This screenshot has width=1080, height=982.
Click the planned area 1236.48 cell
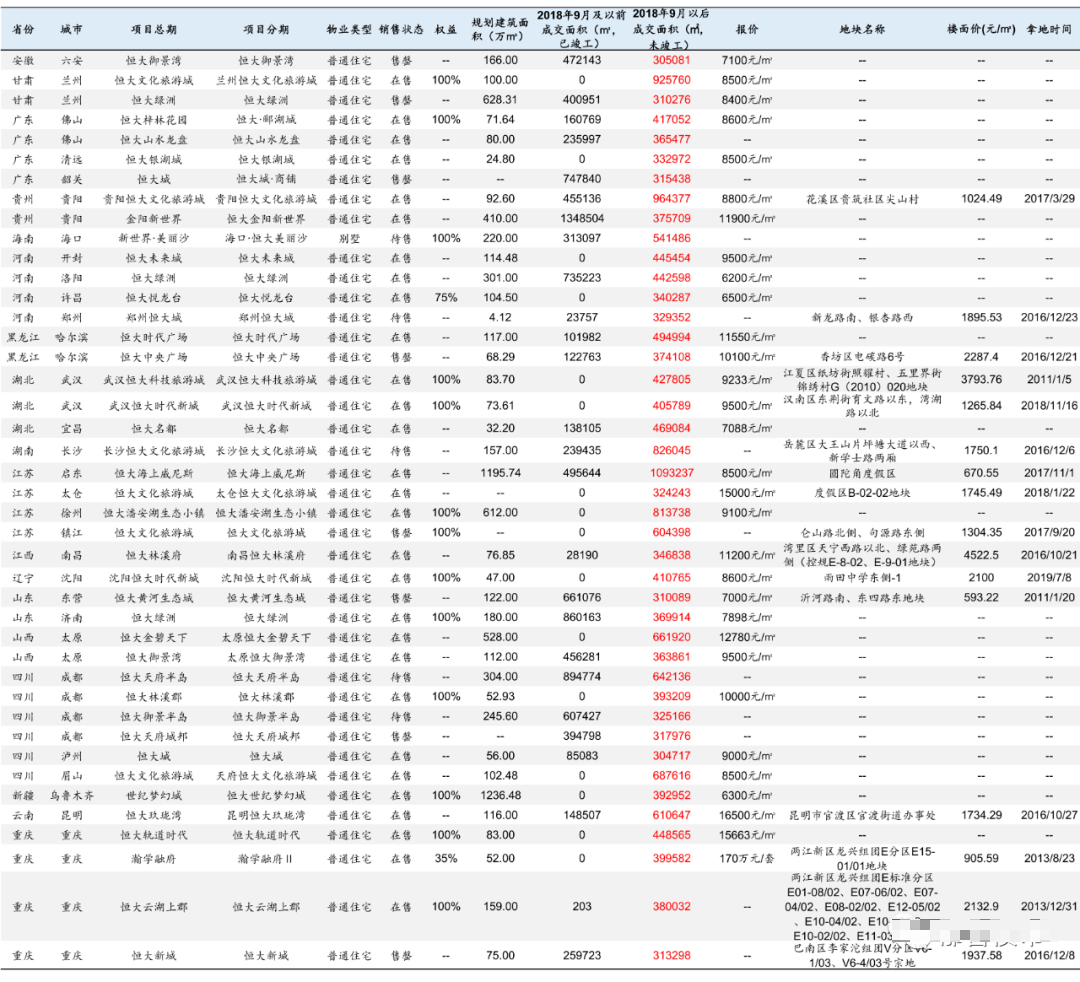[501, 796]
